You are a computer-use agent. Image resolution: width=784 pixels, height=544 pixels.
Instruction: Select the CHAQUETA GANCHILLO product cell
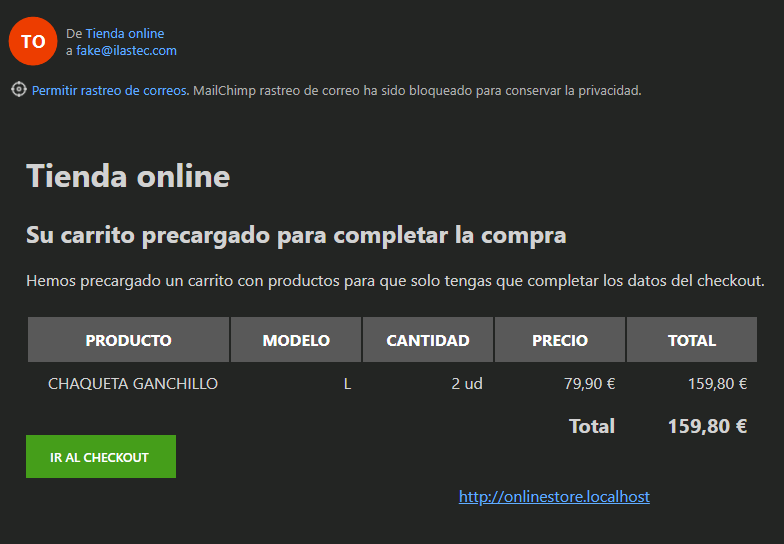[x=133, y=383]
